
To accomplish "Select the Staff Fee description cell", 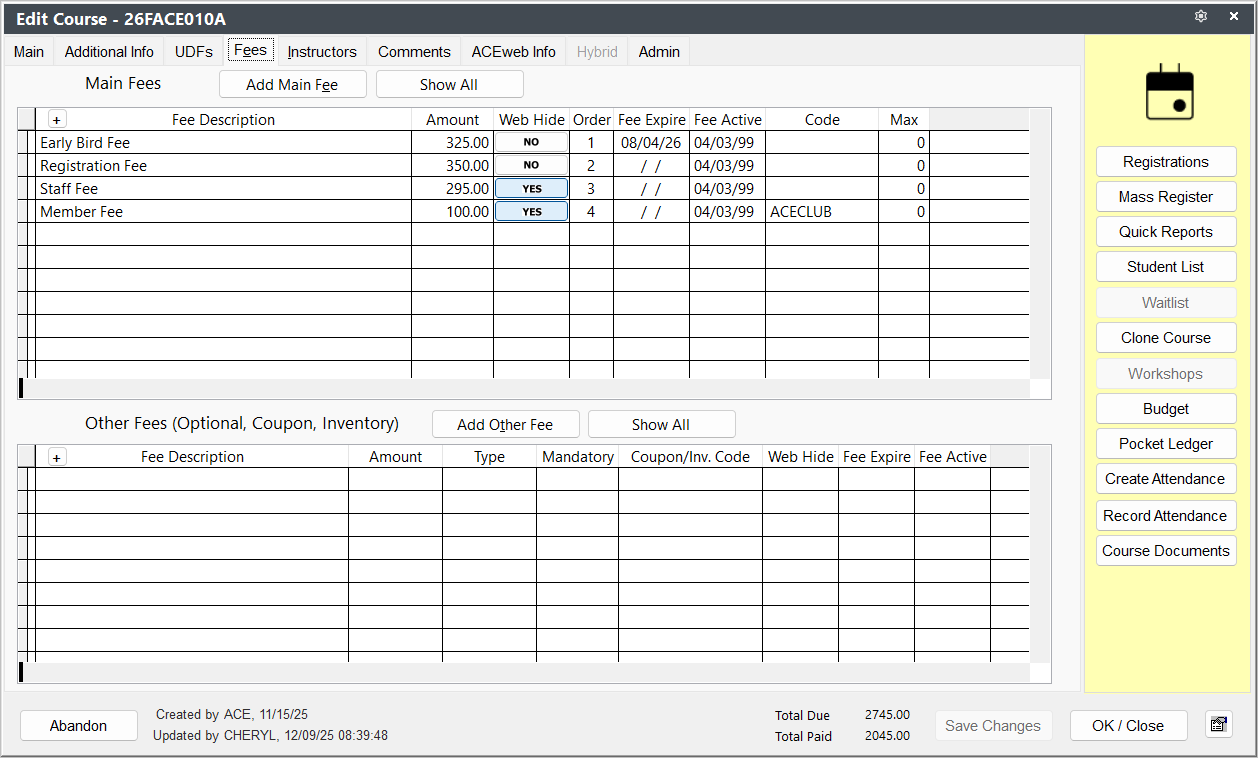I will [x=223, y=189].
